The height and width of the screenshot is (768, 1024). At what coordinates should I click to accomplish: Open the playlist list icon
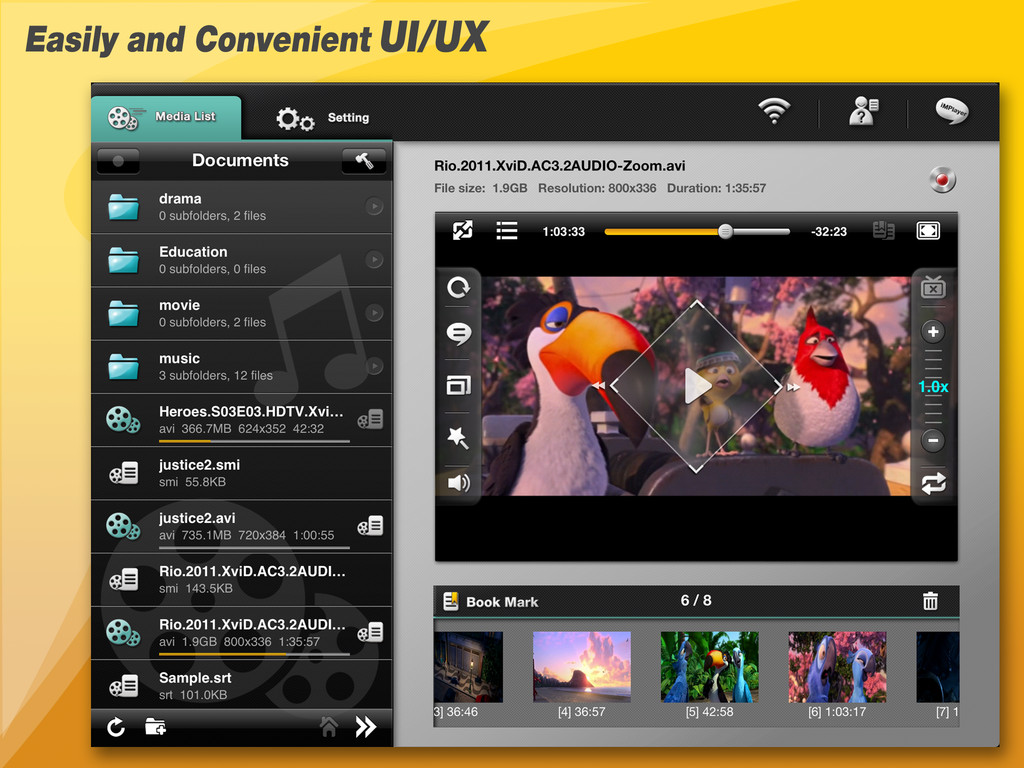(507, 231)
